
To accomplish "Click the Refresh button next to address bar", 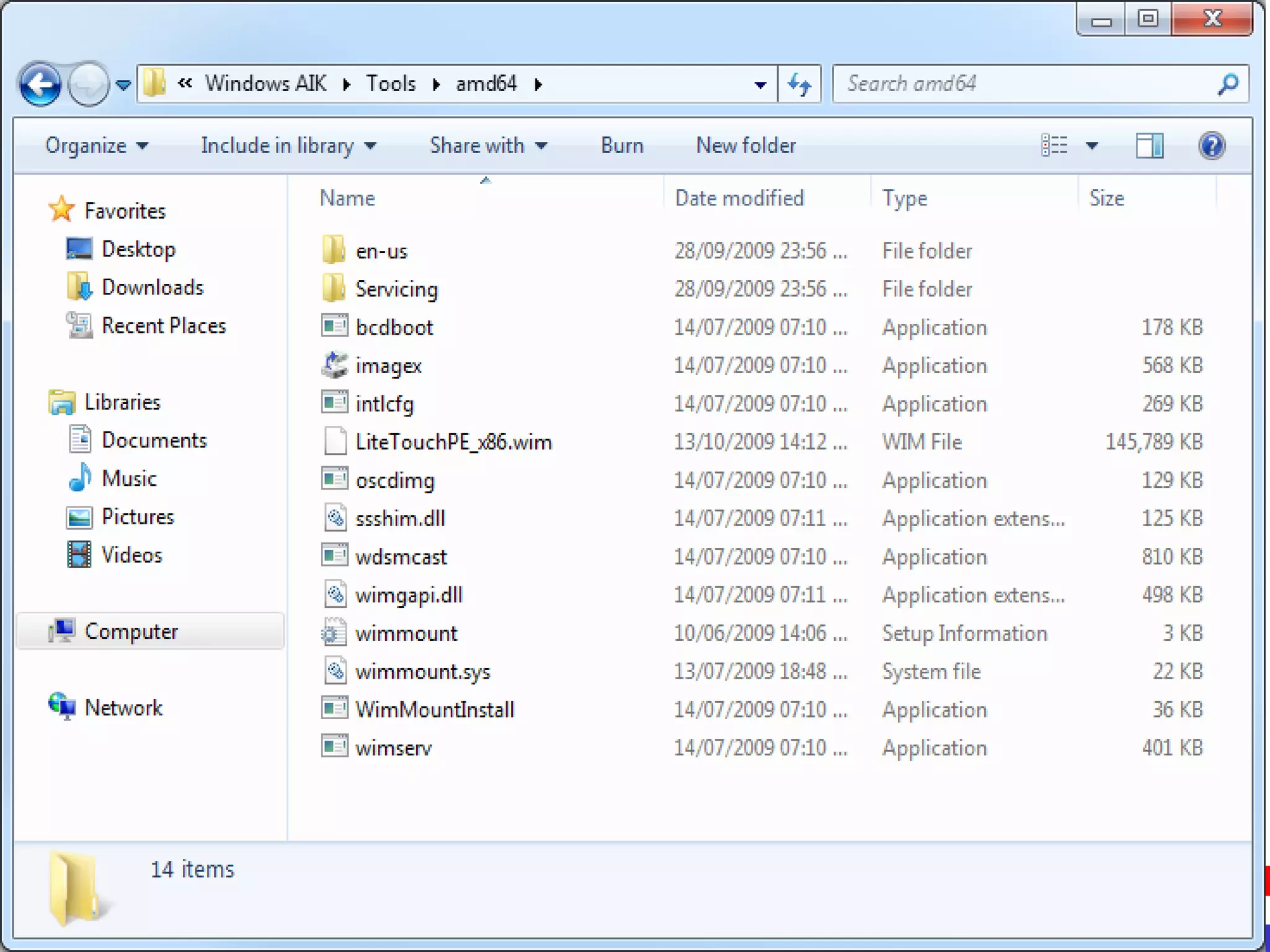I will click(799, 84).
